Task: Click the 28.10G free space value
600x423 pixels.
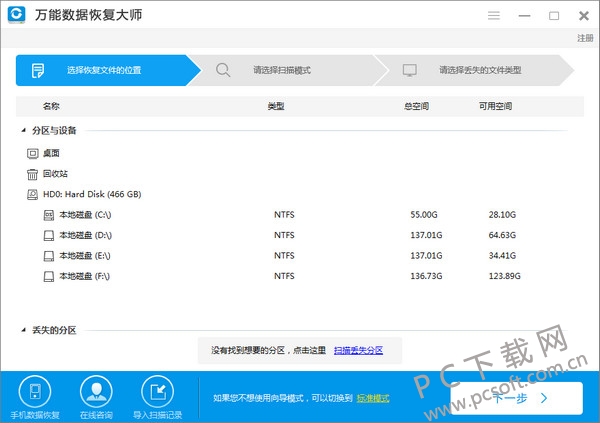Action: [502, 215]
